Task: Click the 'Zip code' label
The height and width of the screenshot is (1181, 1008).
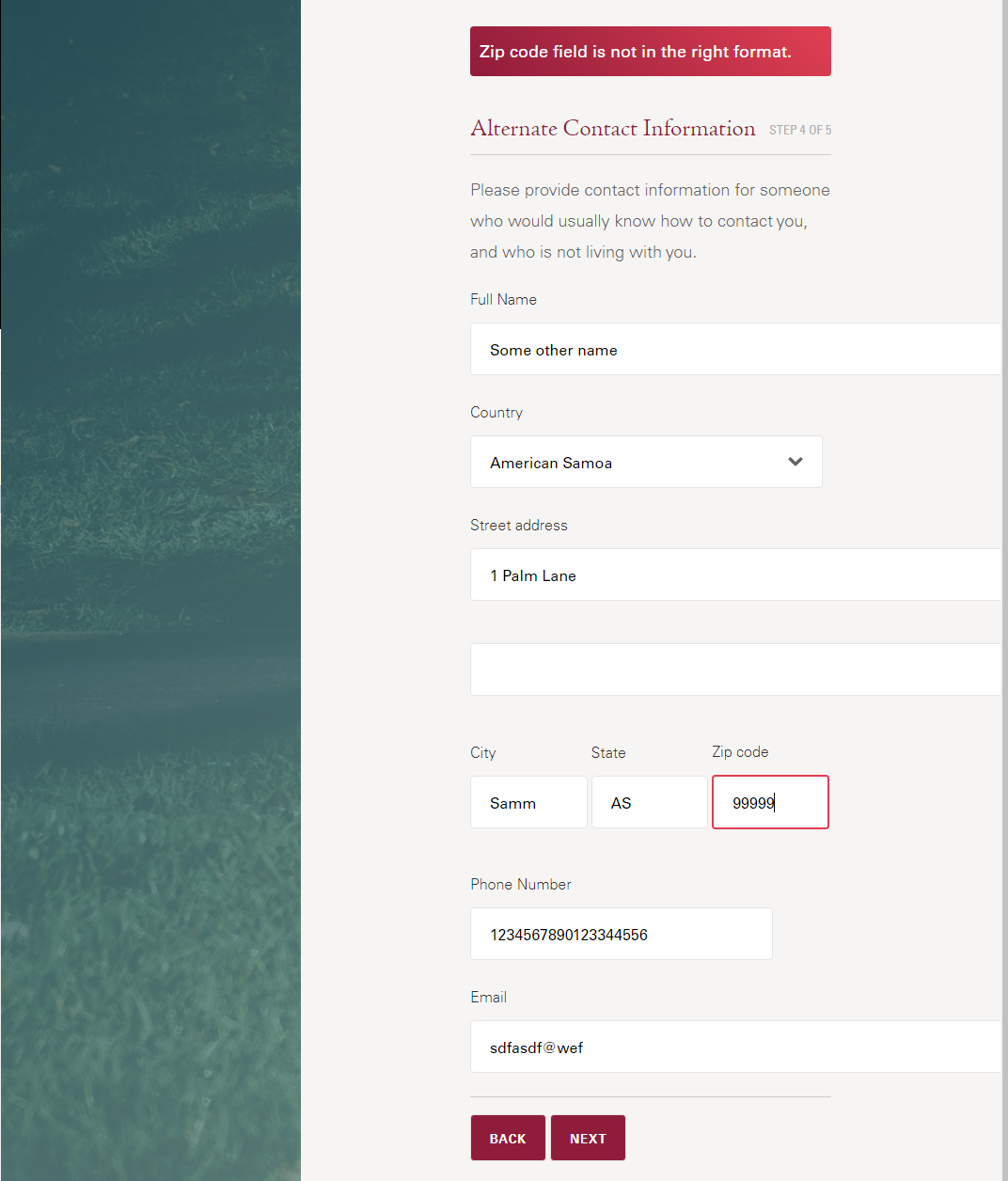Action: (740, 752)
